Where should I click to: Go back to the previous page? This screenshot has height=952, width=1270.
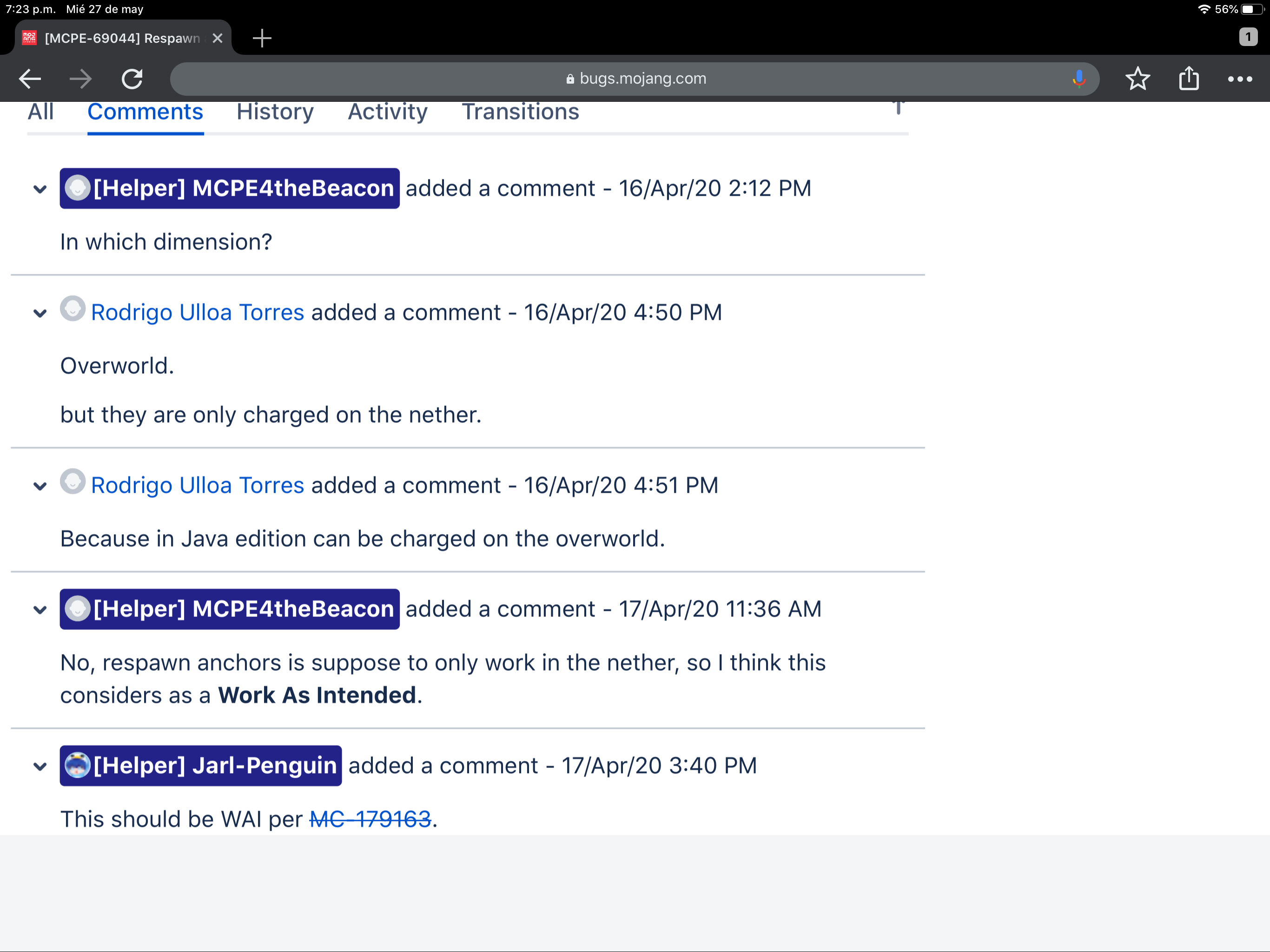click(30, 79)
